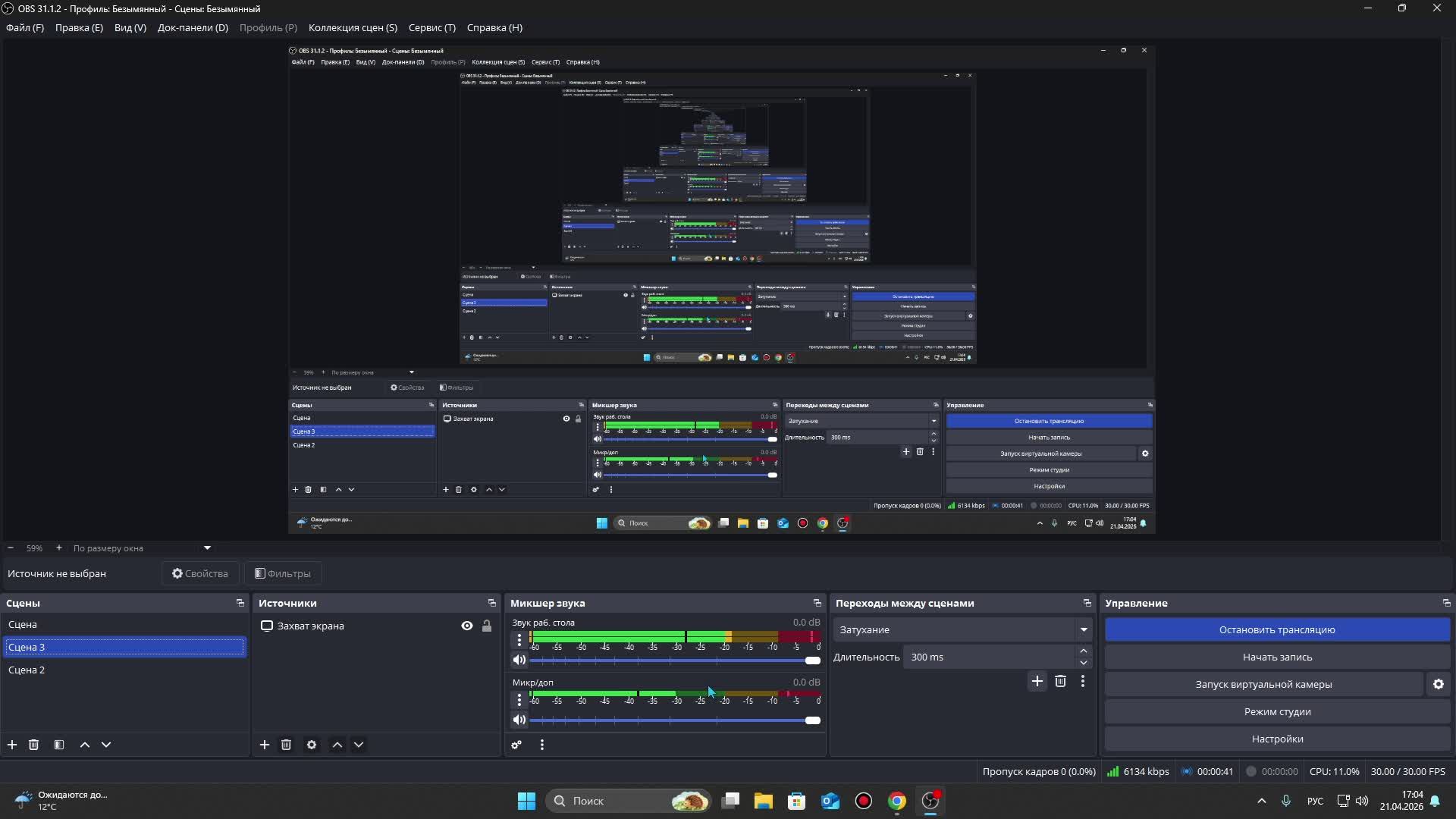
Task: Toggle visibility eye for Захват экрана
Action: click(x=467, y=626)
